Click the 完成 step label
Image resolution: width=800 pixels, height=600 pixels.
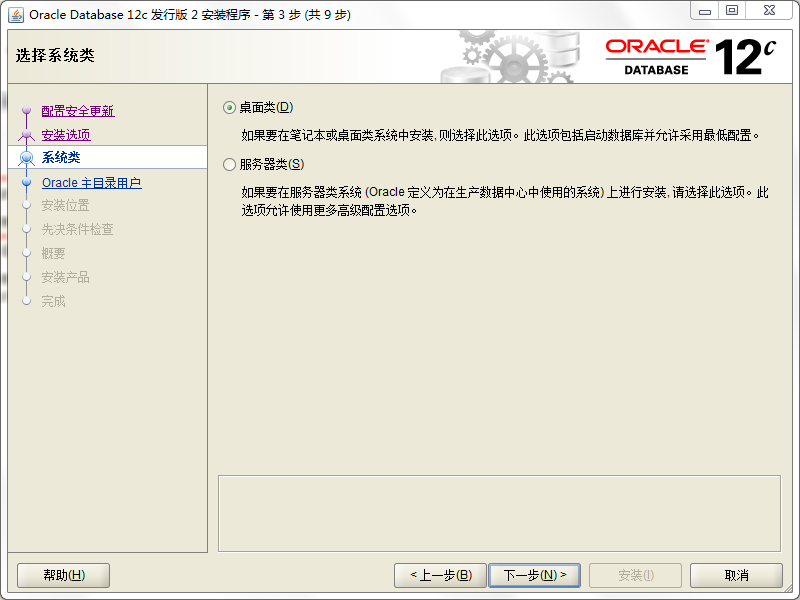click(x=54, y=302)
